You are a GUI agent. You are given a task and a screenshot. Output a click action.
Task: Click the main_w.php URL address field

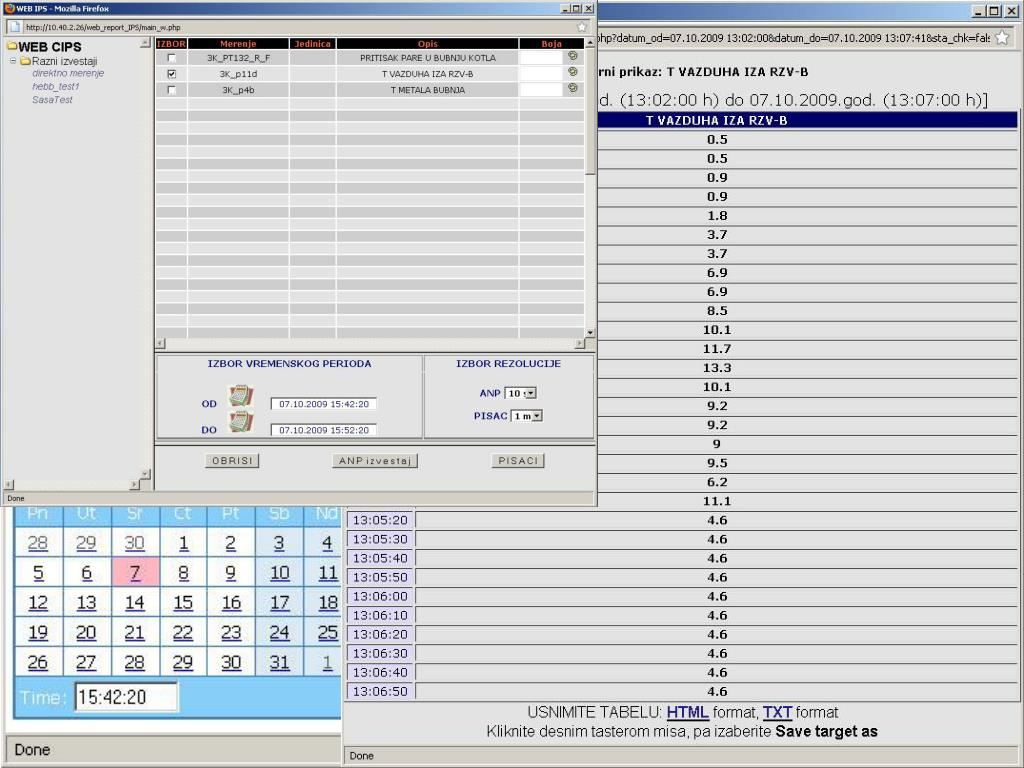[x=297, y=27]
